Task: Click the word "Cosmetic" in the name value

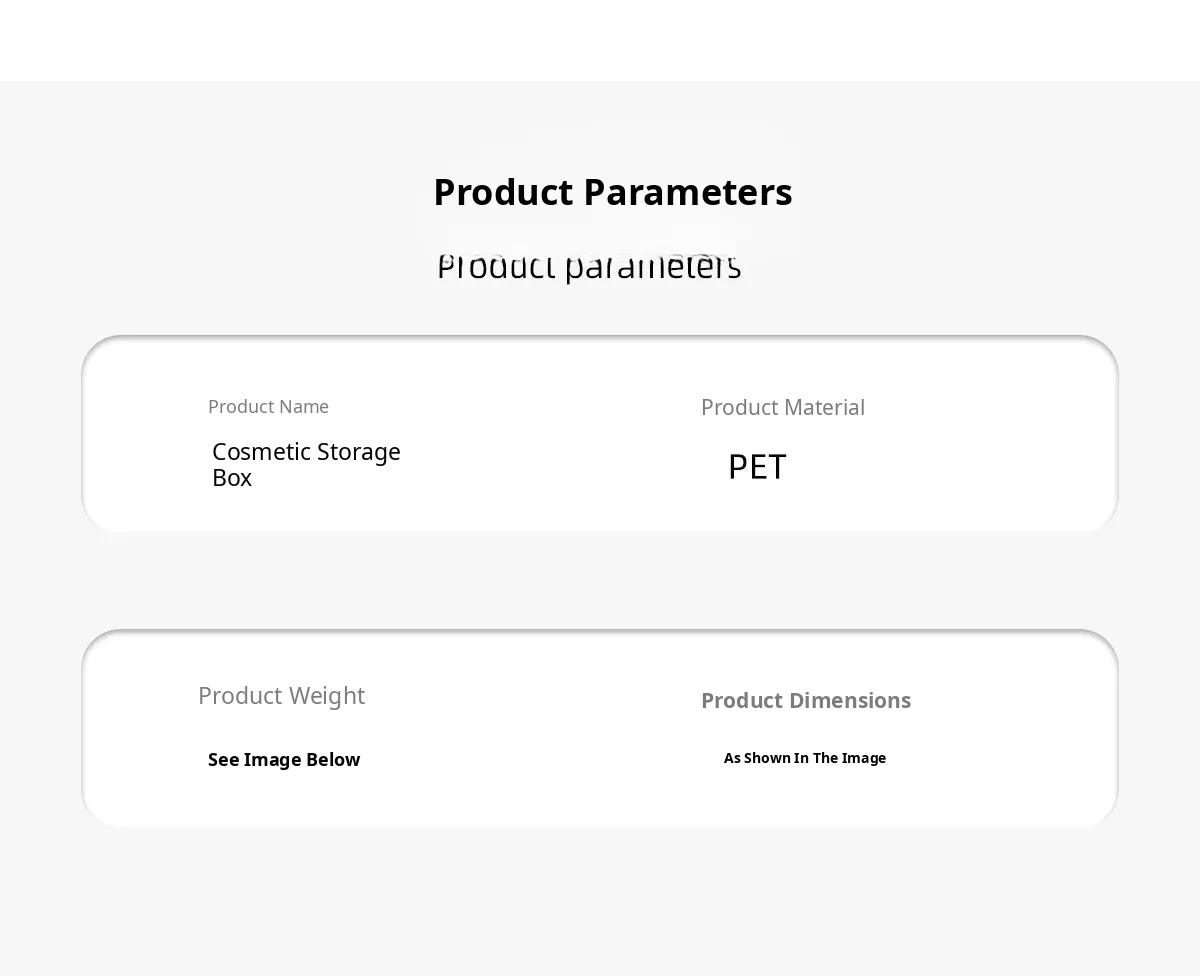Action: (262, 452)
